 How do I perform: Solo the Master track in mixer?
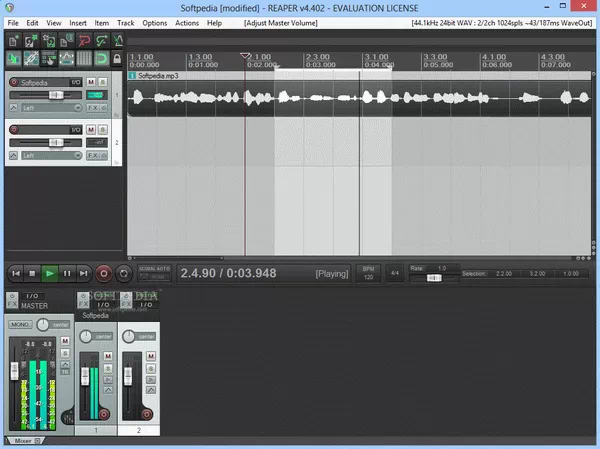click(x=65, y=353)
